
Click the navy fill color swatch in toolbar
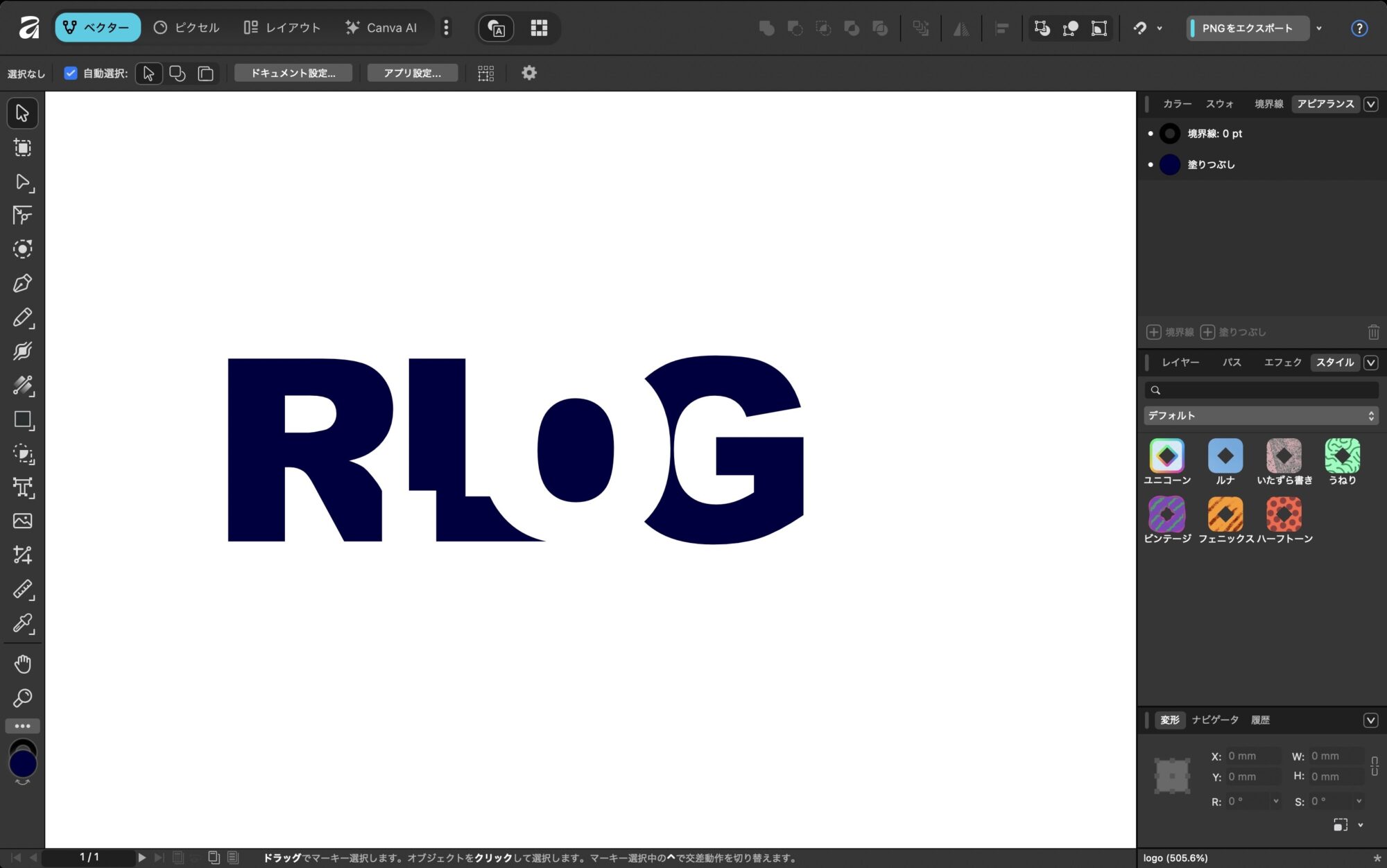point(22,765)
